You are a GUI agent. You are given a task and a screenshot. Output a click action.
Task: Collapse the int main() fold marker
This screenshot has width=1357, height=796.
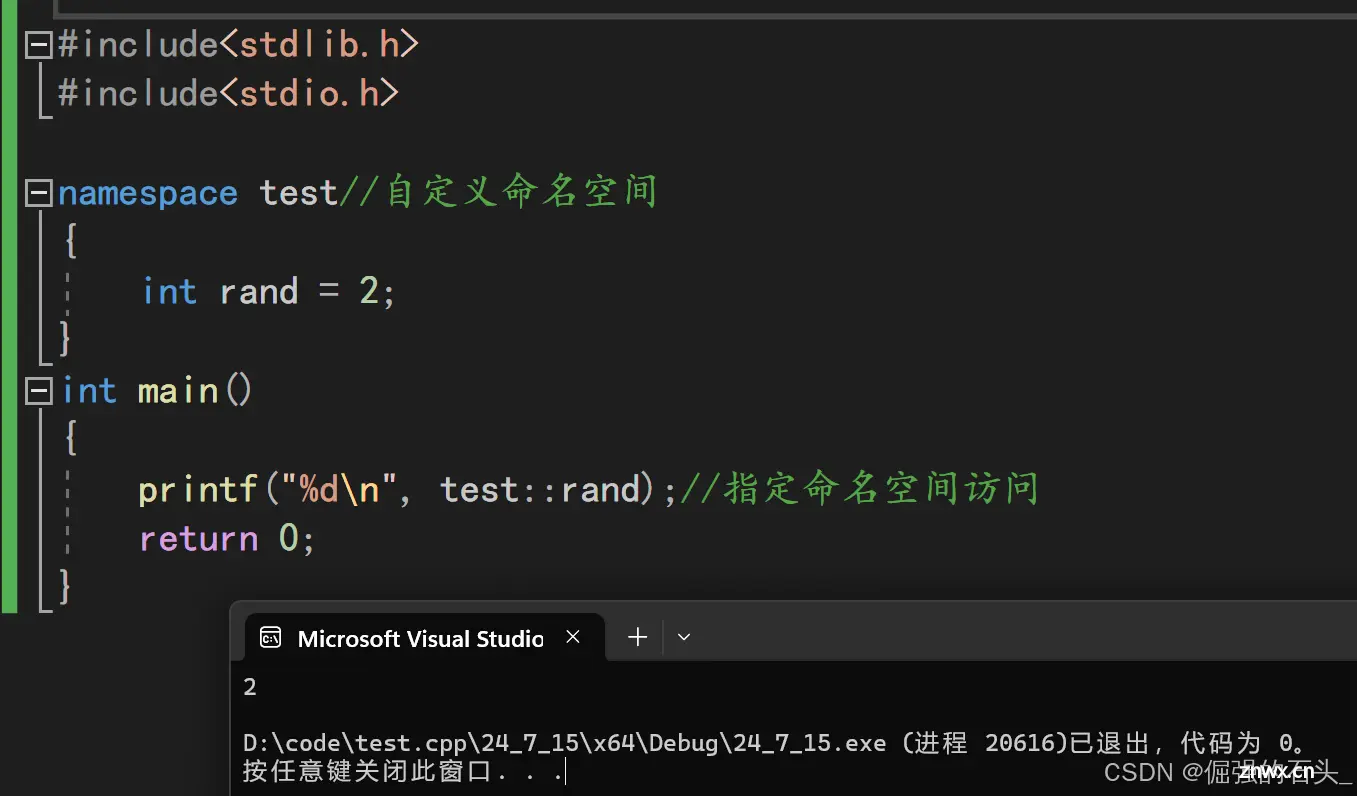(39, 391)
